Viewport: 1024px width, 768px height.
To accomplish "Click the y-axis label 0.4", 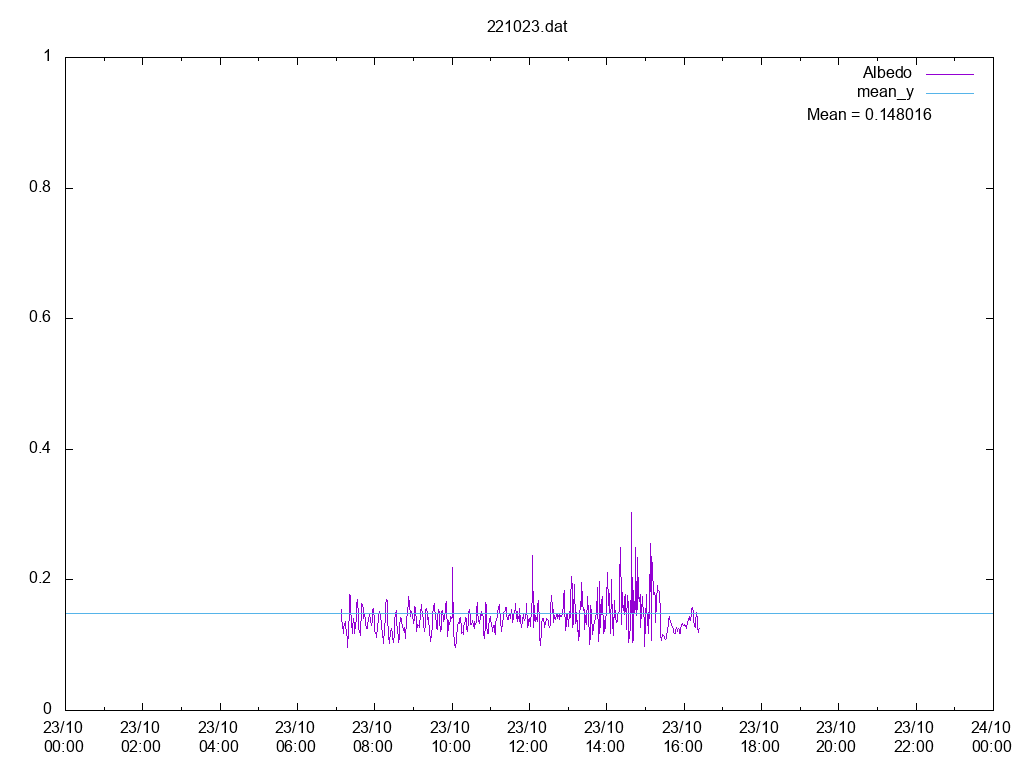I will tap(40, 449).
